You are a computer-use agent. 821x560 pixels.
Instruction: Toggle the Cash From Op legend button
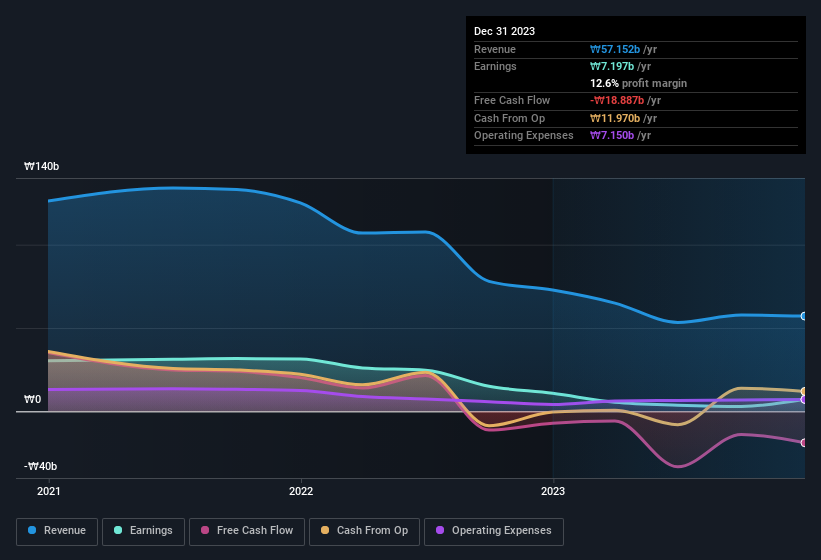[x=364, y=531]
